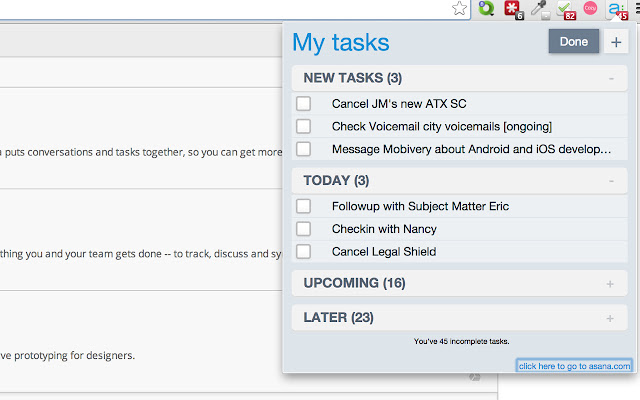Tick the Followup with Subject Matter Eric checkbox
Screen dimensions: 640x400
point(304,206)
